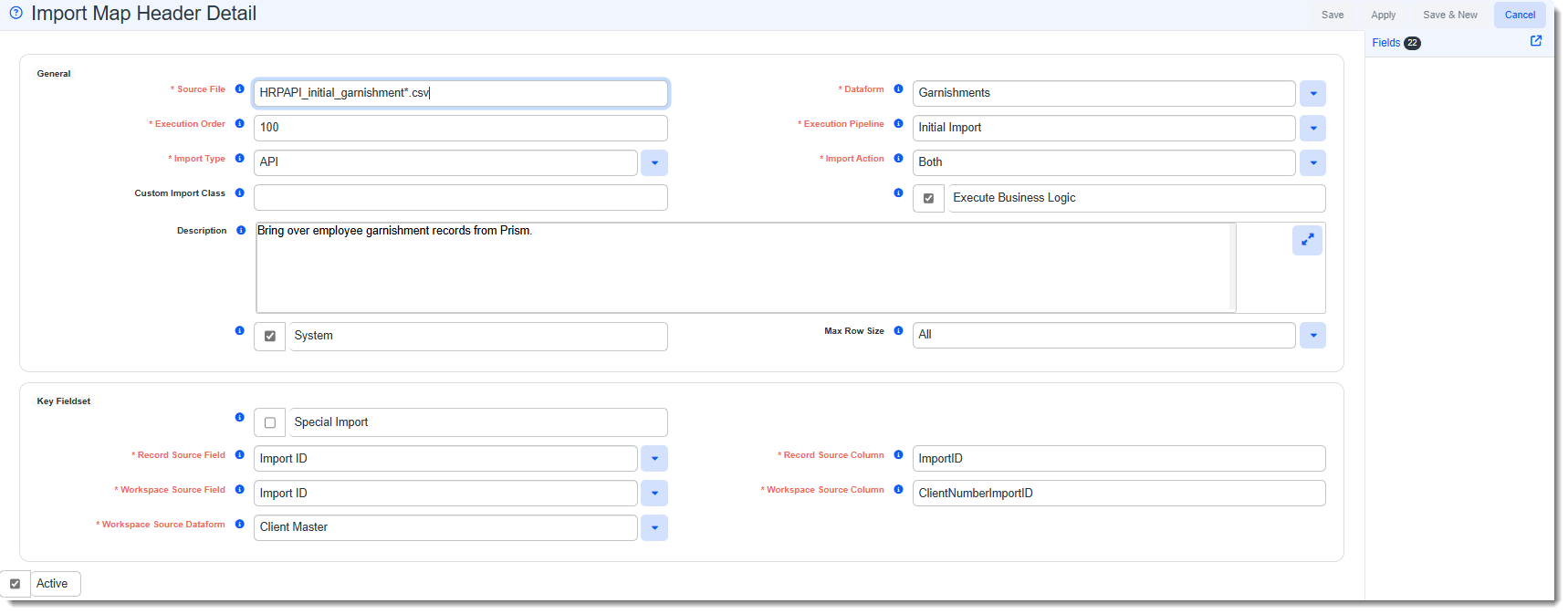Click into the Custom Import Class field
1568x614 pixels.
click(460, 197)
